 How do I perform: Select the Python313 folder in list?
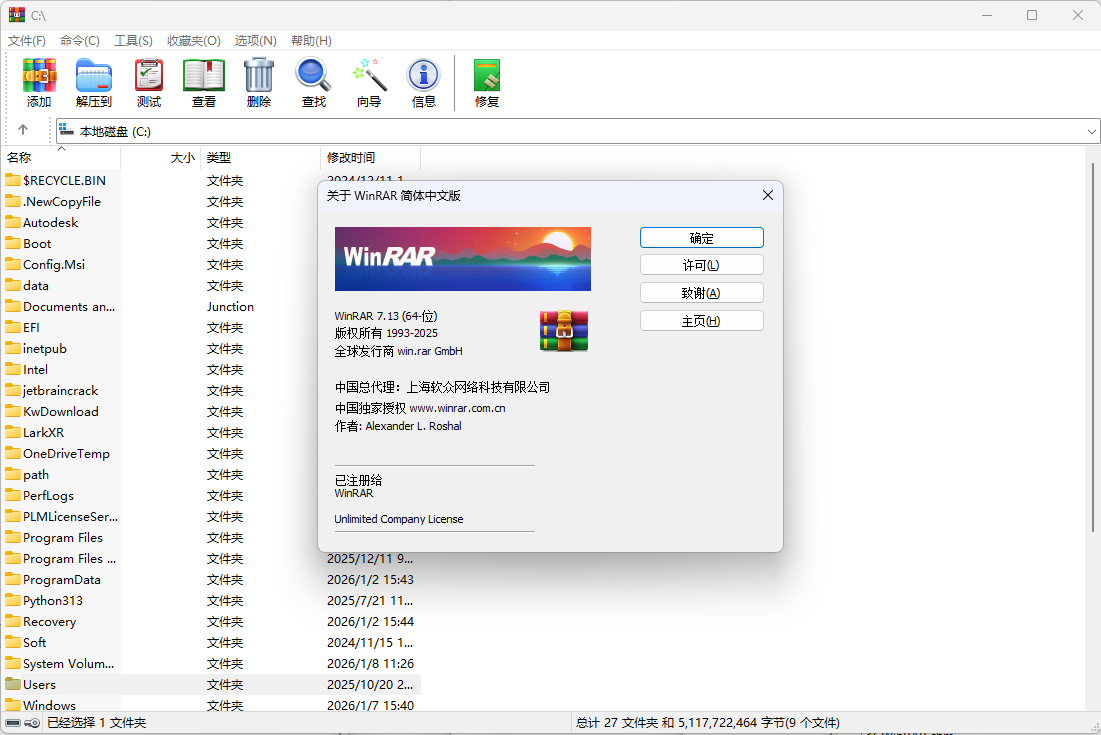53,601
